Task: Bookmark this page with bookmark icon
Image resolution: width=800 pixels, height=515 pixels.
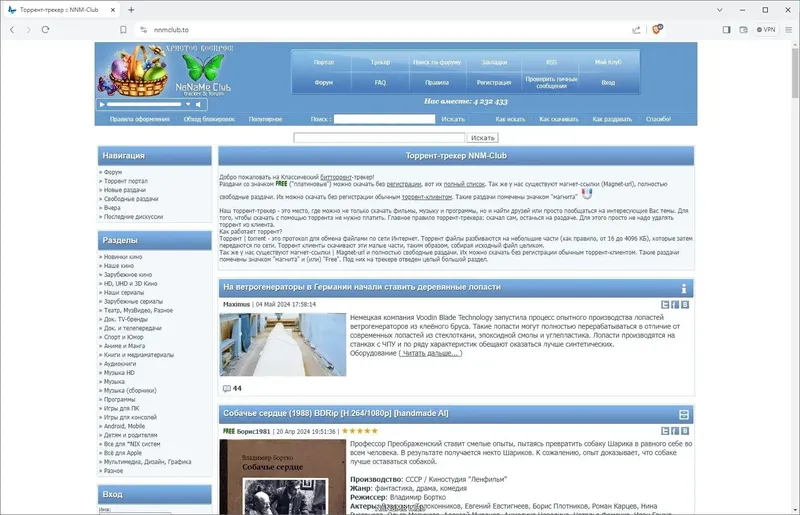Action: tap(123, 30)
